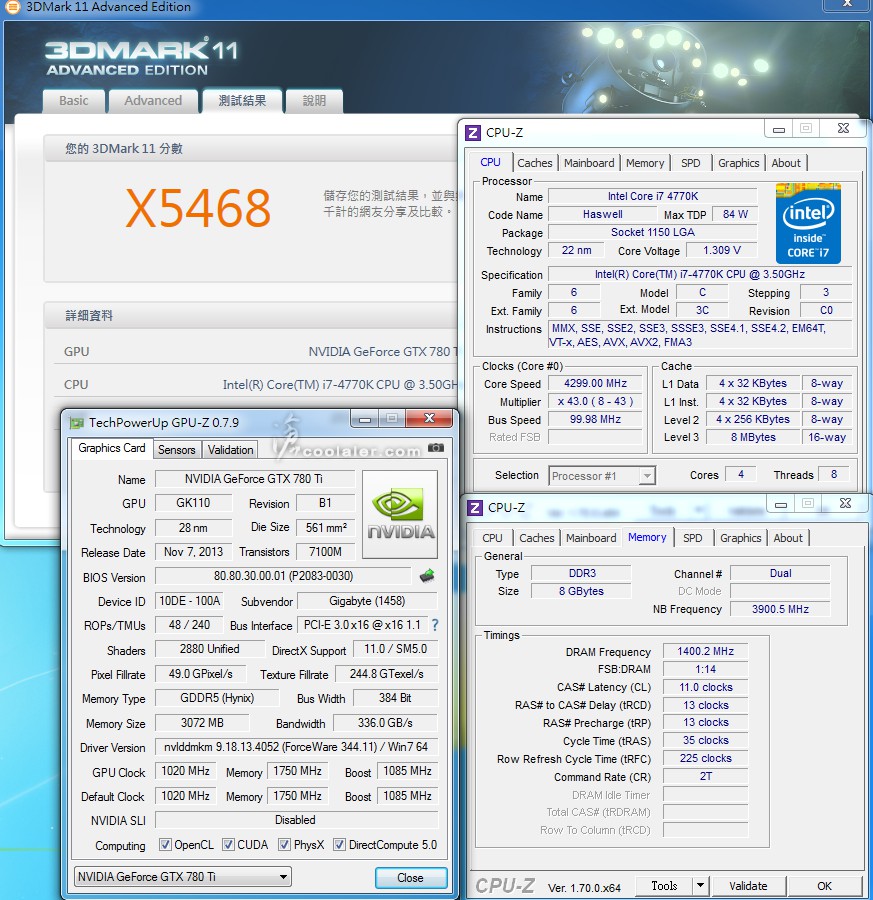
Task: Open About tab in upper CPU-Z window
Action: point(786,163)
